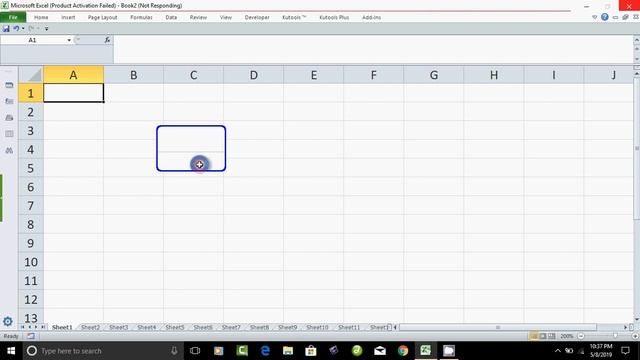Open the Undo history dropdown arrow

click(23, 28)
